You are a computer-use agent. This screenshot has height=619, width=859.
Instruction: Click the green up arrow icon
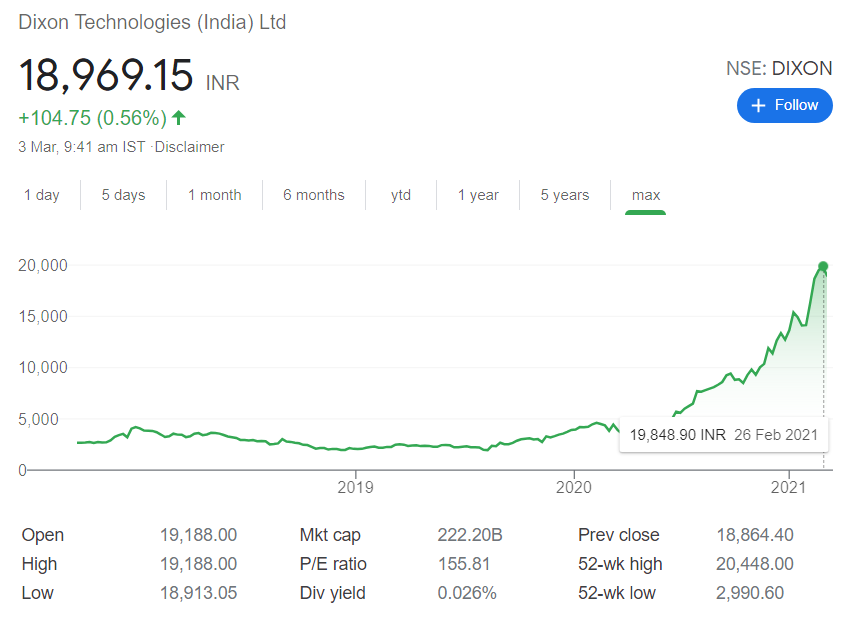(179, 117)
